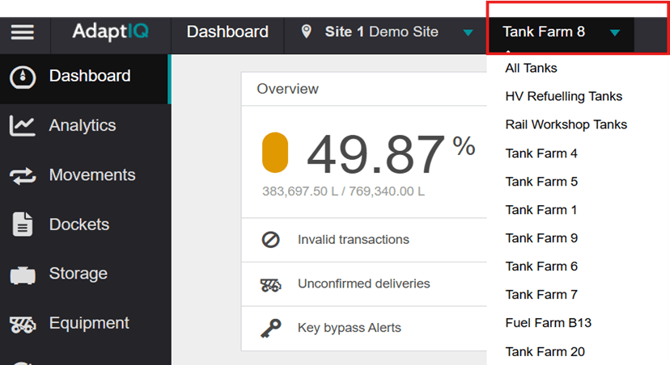The width and height of the screenshot is (670, 365).
Task: Pick Fuel Farm B13 from list
Action: point(548,323)
